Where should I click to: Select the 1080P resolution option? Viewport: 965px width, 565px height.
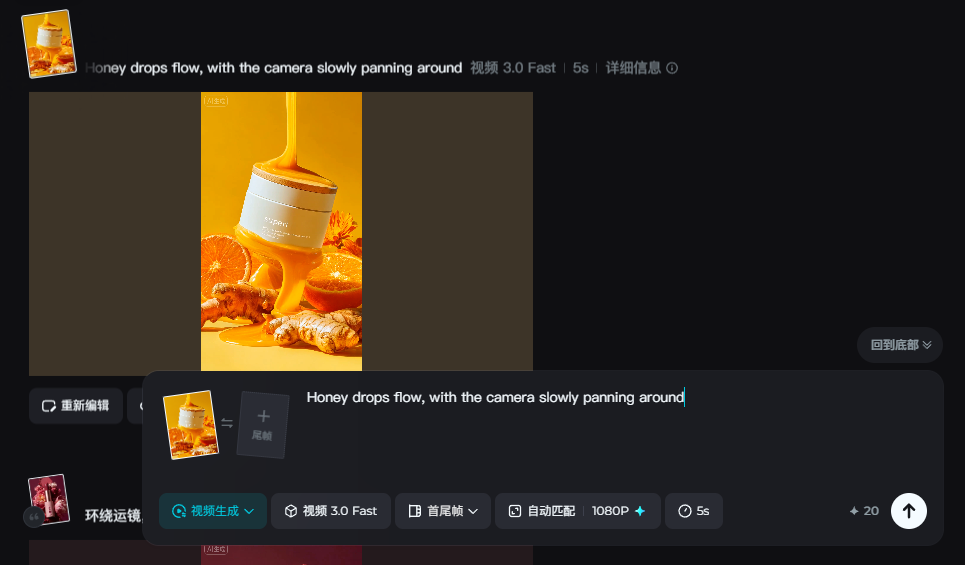(610, 511)
